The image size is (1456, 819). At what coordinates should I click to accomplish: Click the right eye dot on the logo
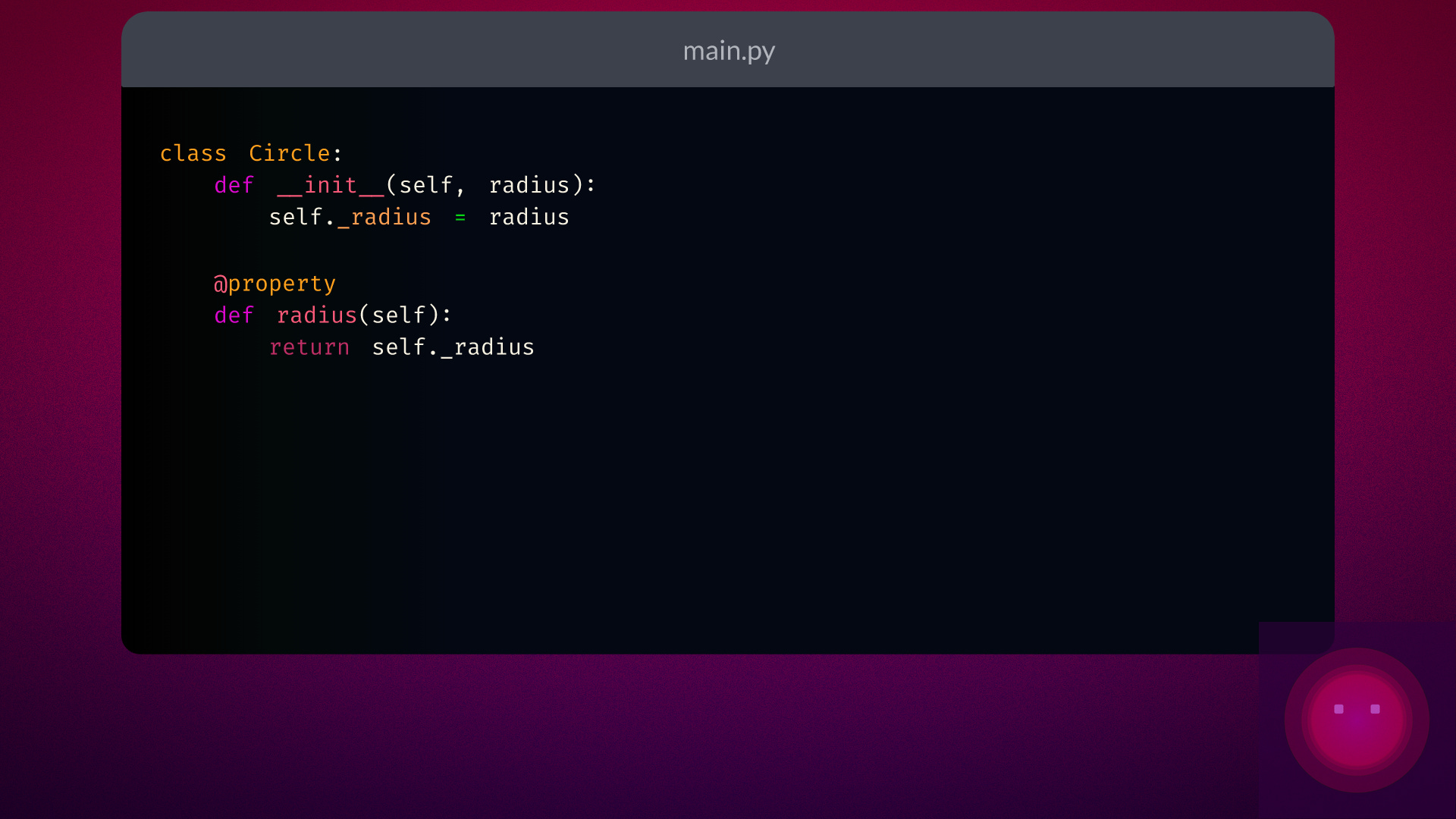click(1376, 709)
